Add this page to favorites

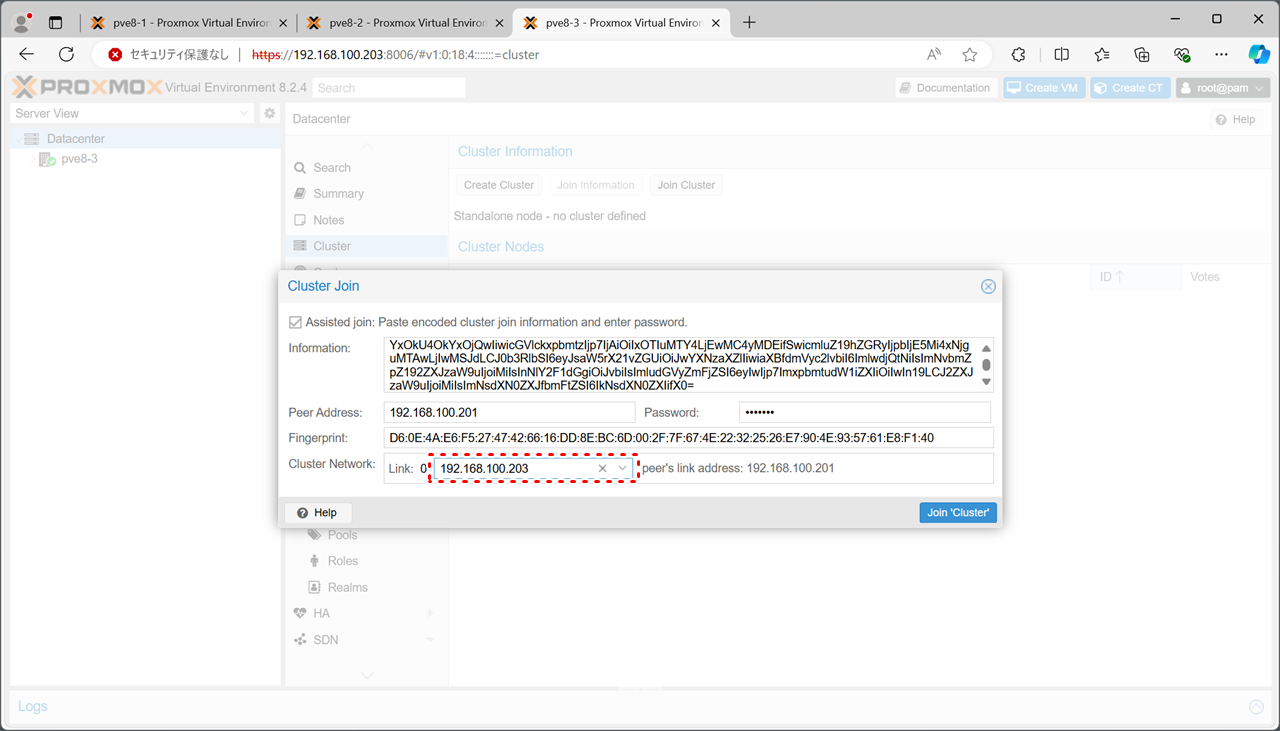coord(969,55)
